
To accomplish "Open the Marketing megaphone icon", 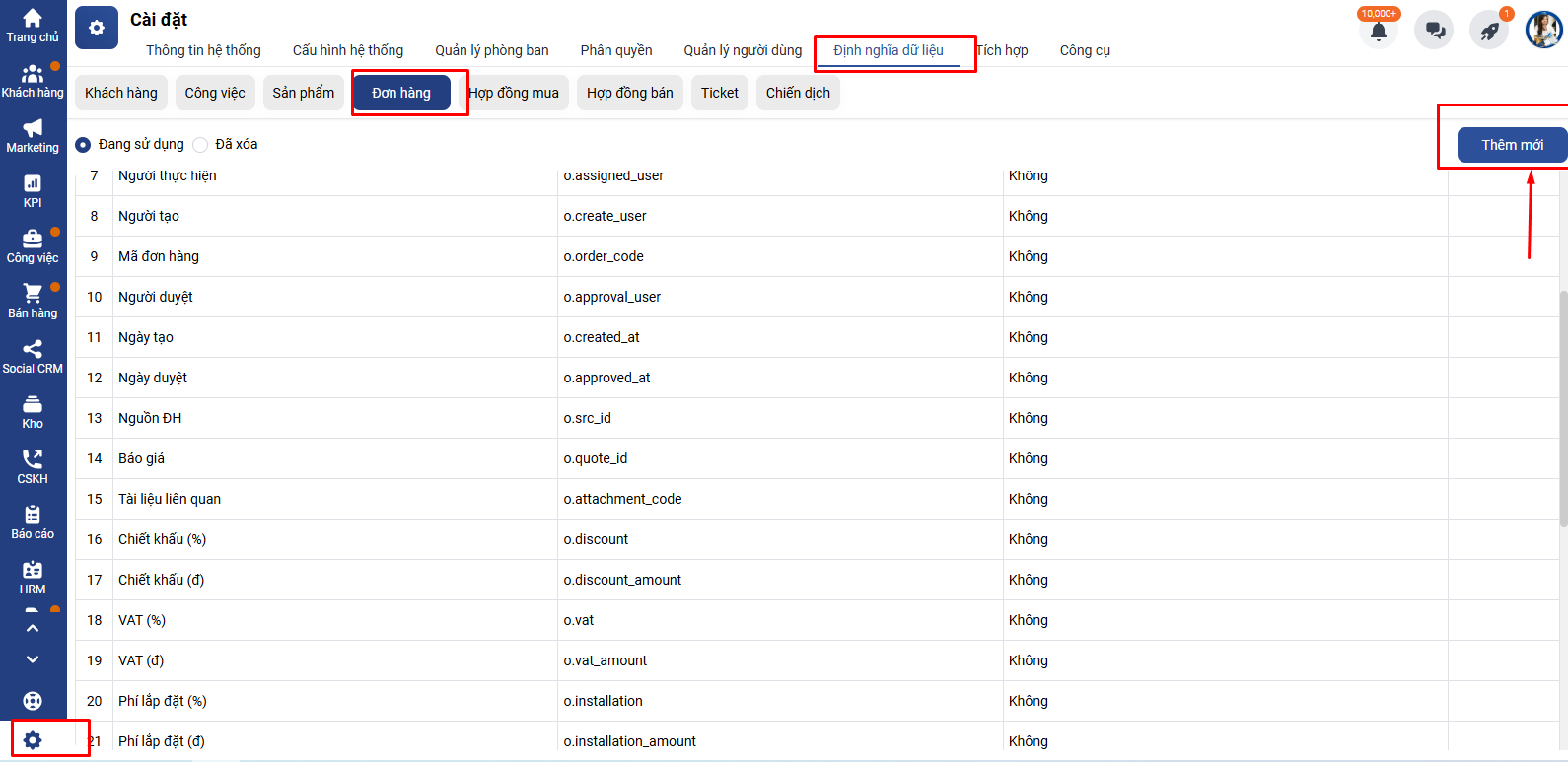I will (33, 129).
